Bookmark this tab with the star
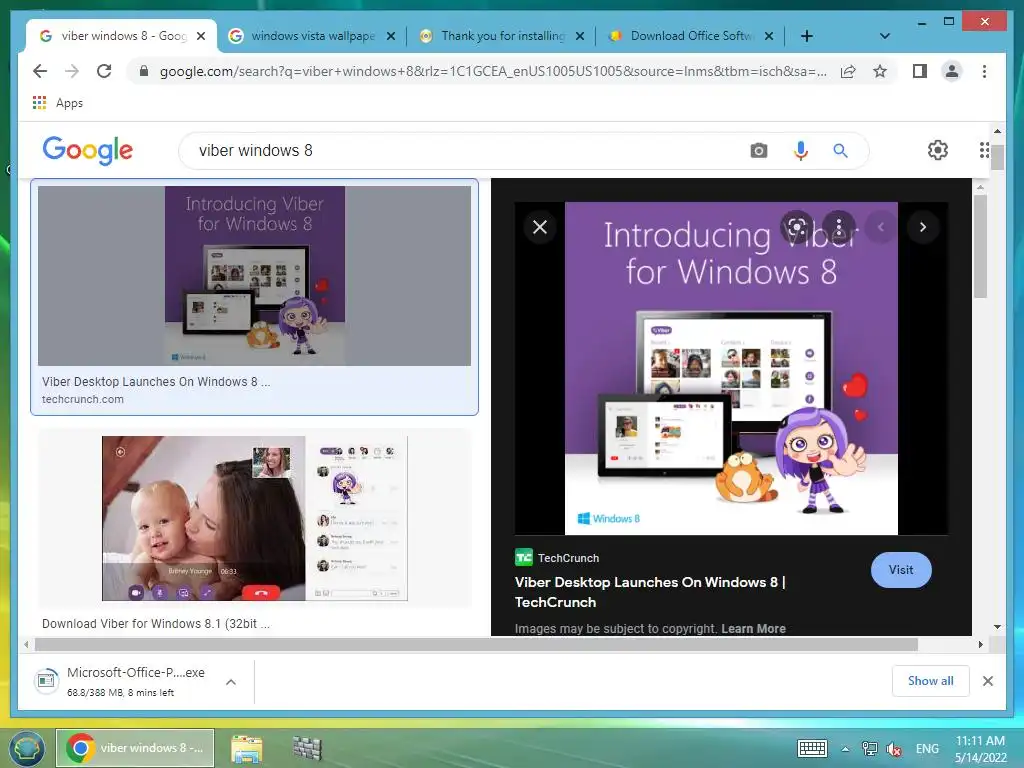Viewport: 1024px width, 768px height. tap(880, 71)
